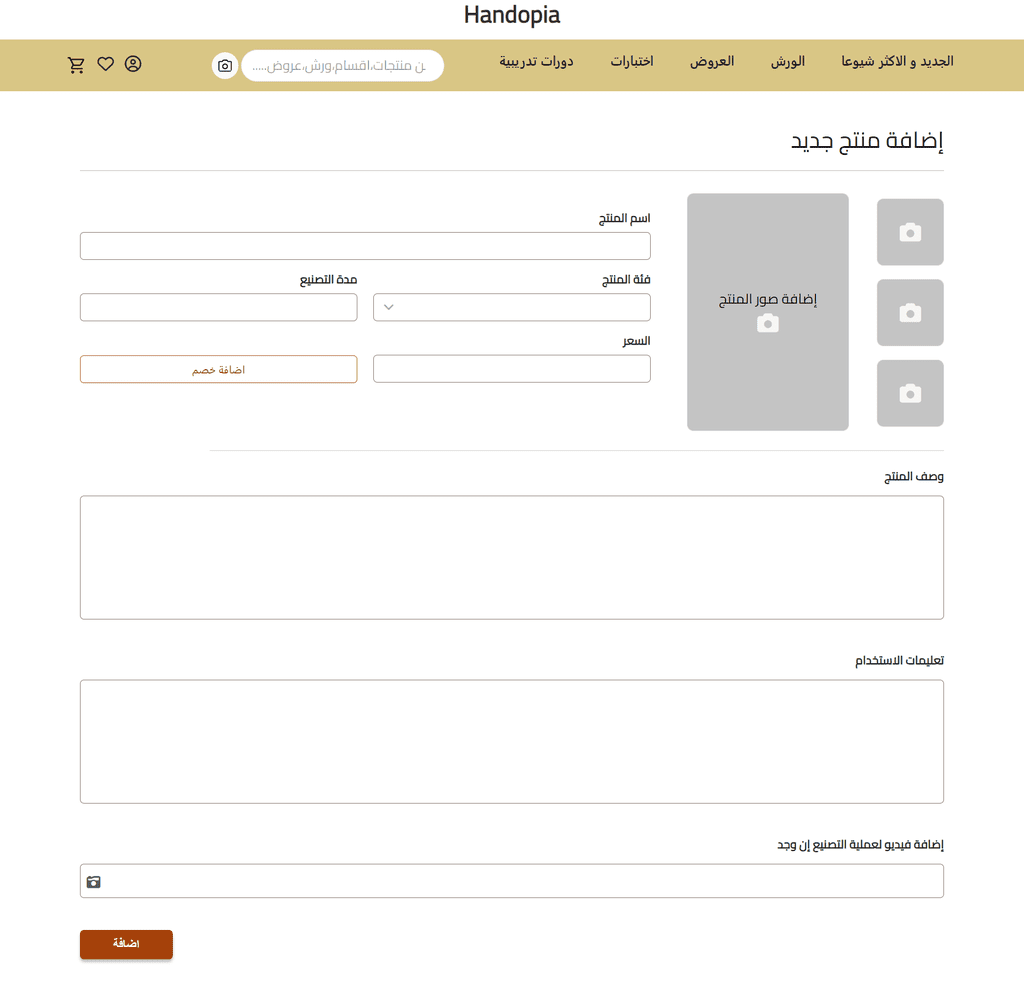Click the large إضافة صور المنتج upload area
The width and height of the screenshot is (1024, 994).
(x=767, y=312)
